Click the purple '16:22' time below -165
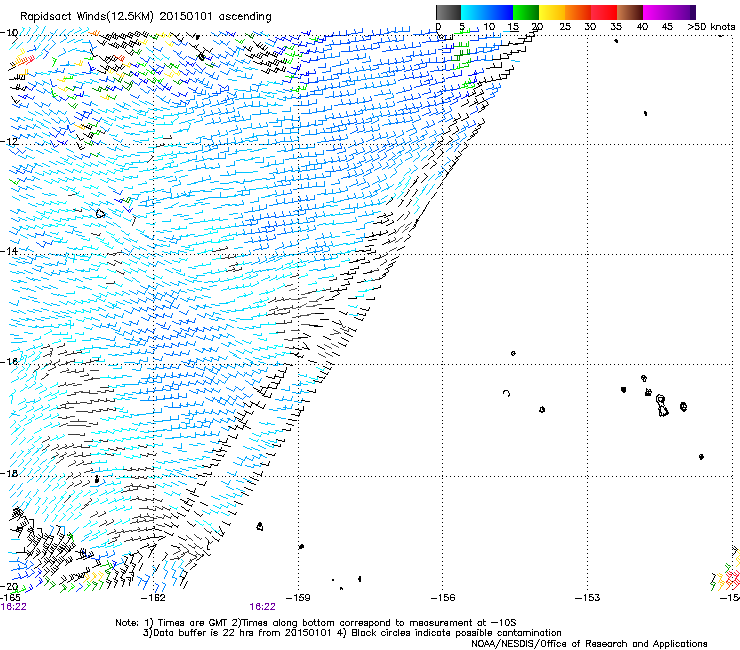Viewport: 740px width, 650px height. [14, 607]
